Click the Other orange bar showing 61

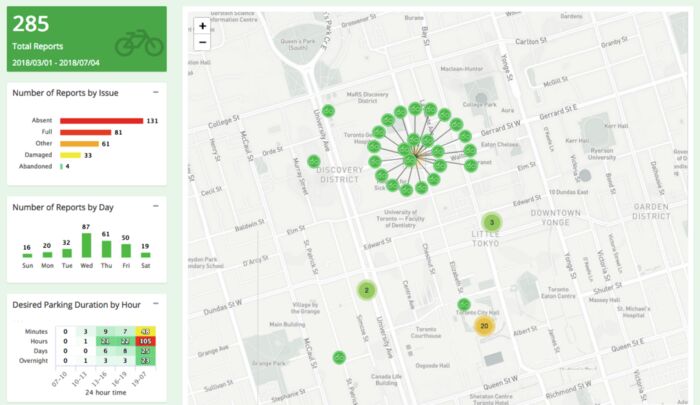click(79, 144)
